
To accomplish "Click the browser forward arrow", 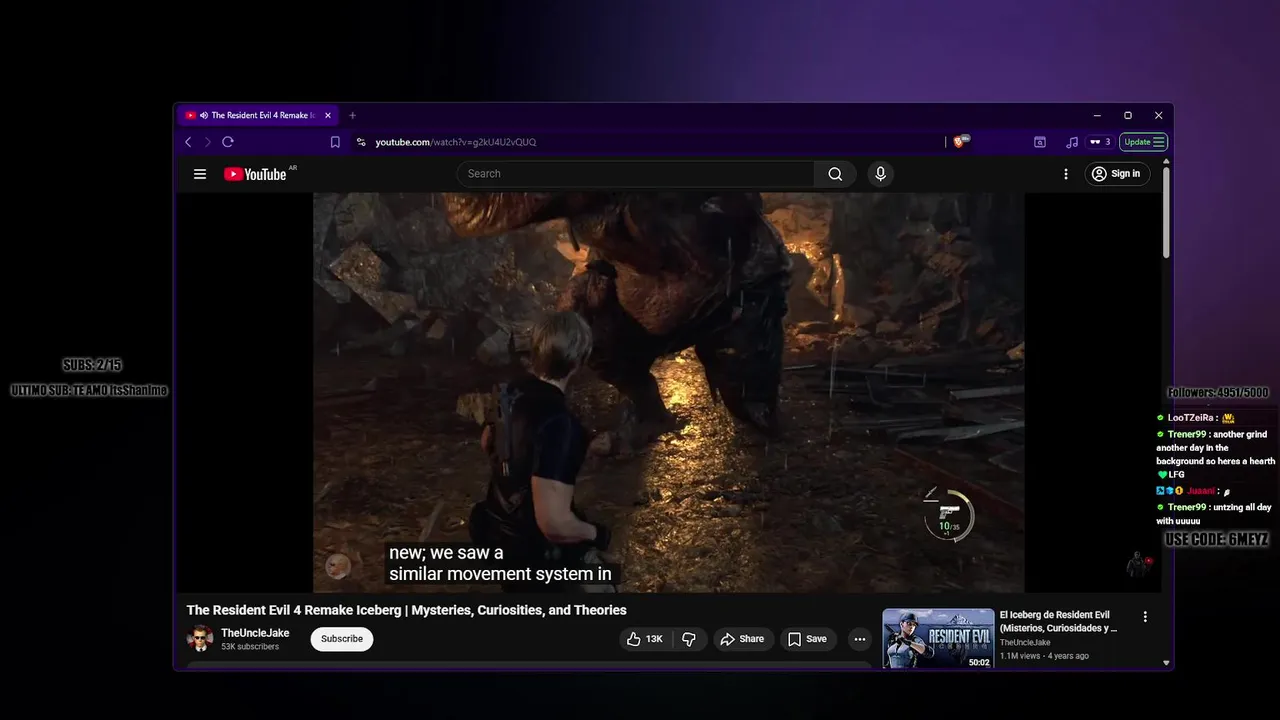I will [x=208, y=142].
